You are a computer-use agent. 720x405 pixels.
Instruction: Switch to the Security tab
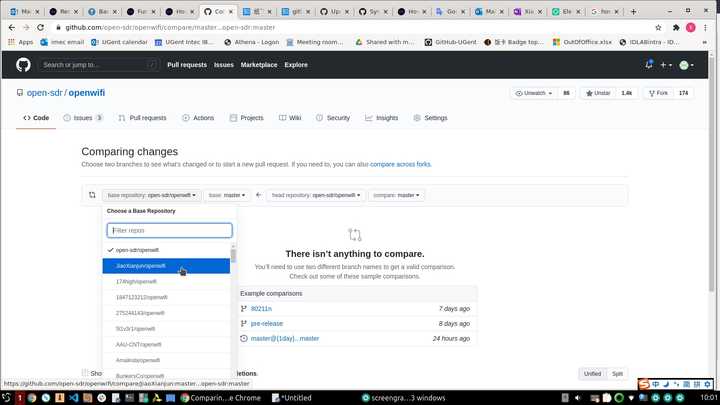tap(333, 118)
